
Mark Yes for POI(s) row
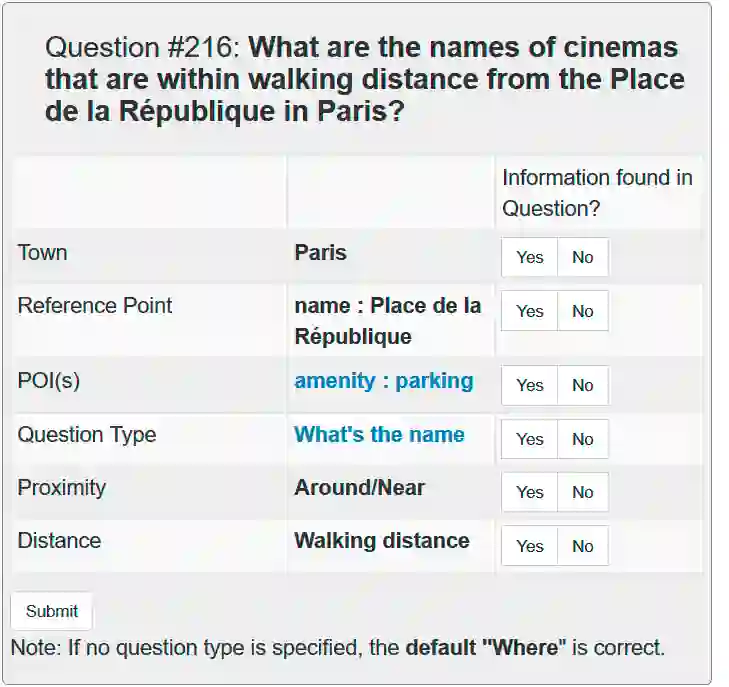[529, 385]
